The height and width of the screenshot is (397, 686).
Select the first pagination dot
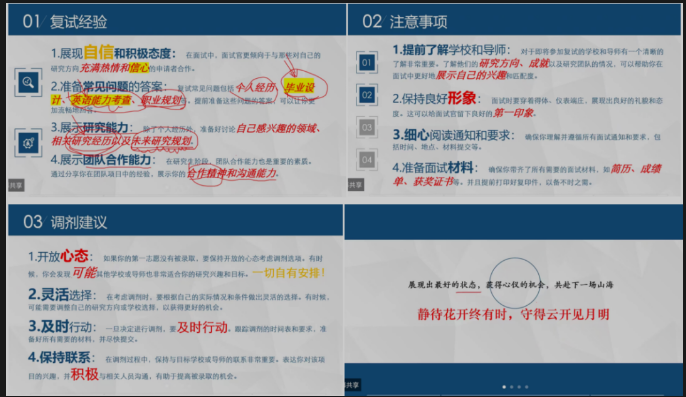[504, 387]
